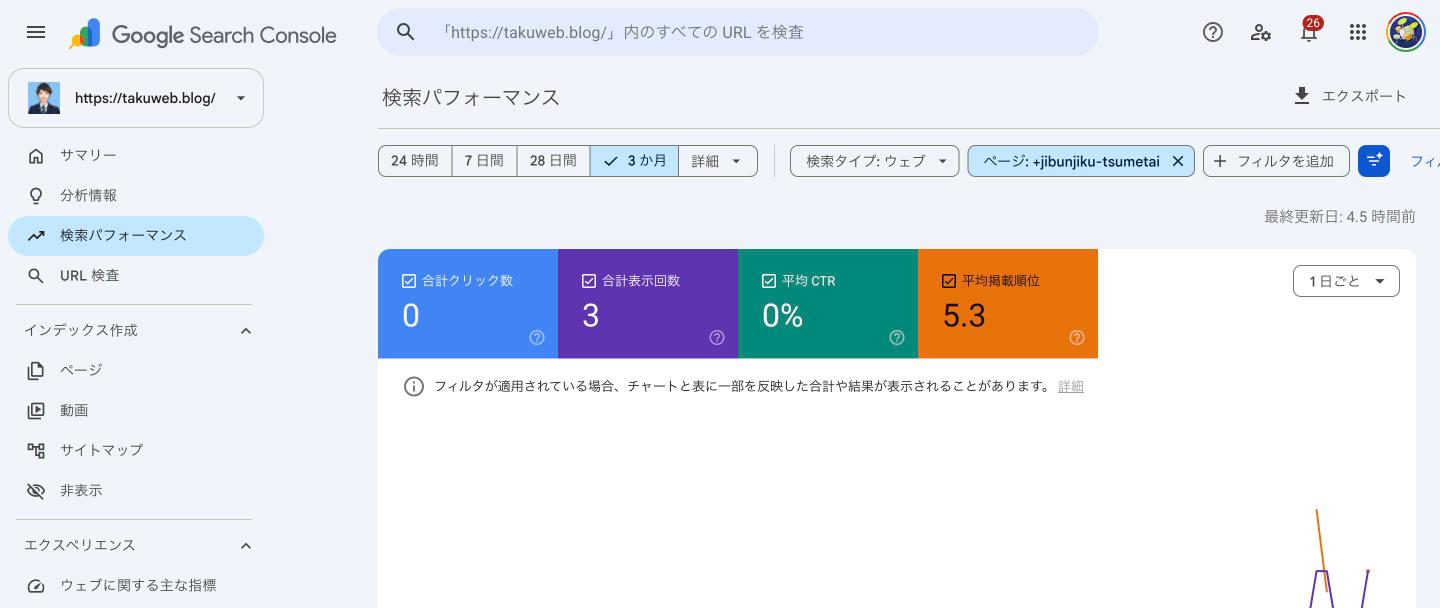Click the 検索パフォーマンス page heading

coord(471,97)
